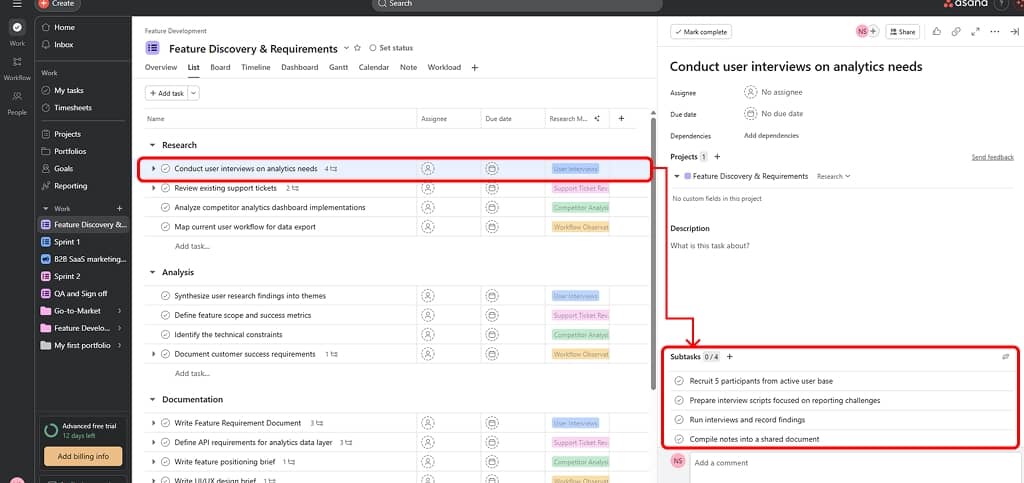Image resolution: width=1024 pixels, height=483 pixels.
Task: Collapse the Documentation section
Action: [x=153, y=399]
